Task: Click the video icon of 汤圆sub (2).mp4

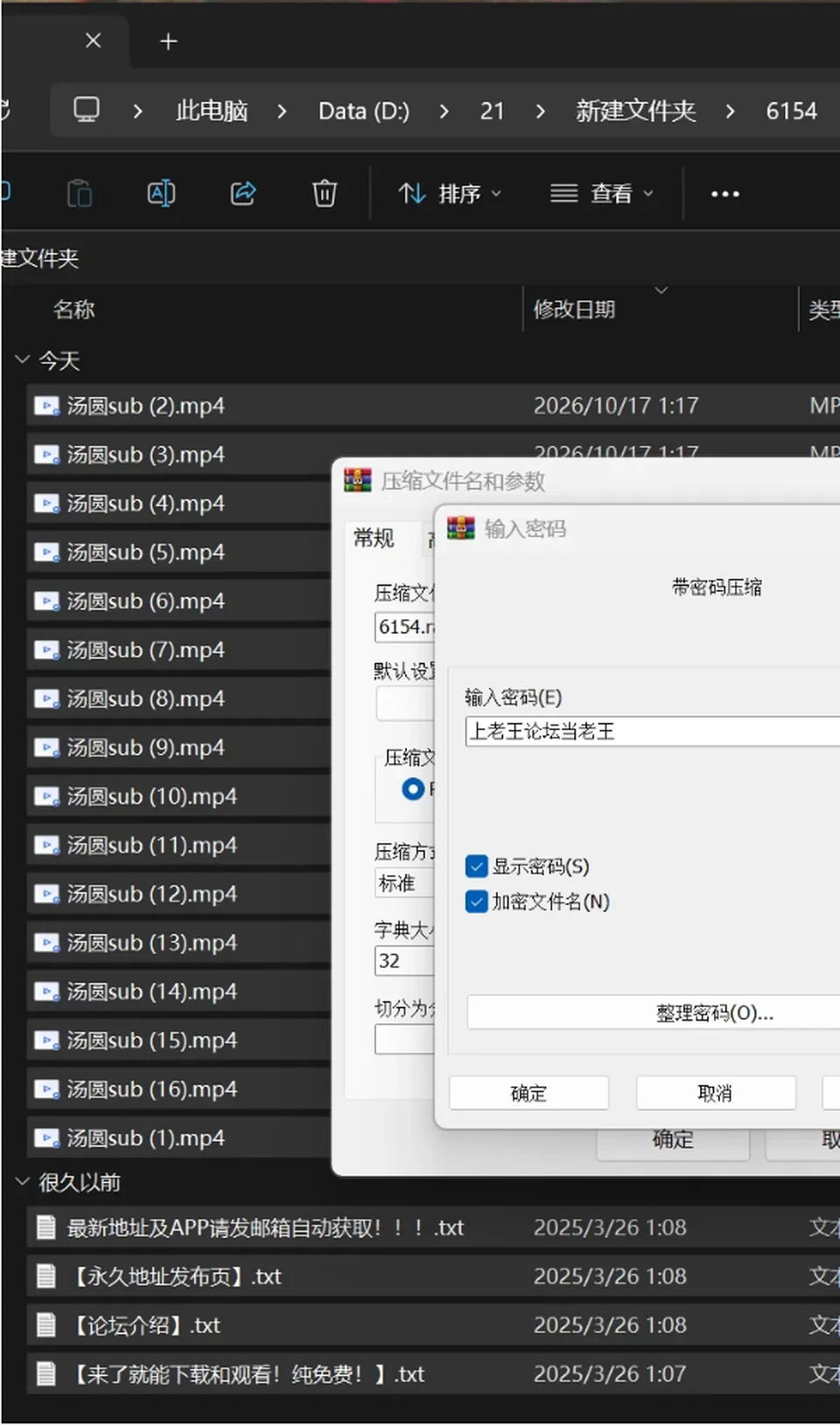Action: click(46, 406)
